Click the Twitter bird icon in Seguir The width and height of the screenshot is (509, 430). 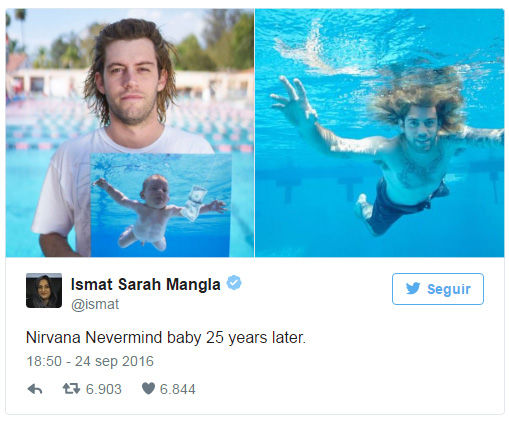click(x=413, y=288)
